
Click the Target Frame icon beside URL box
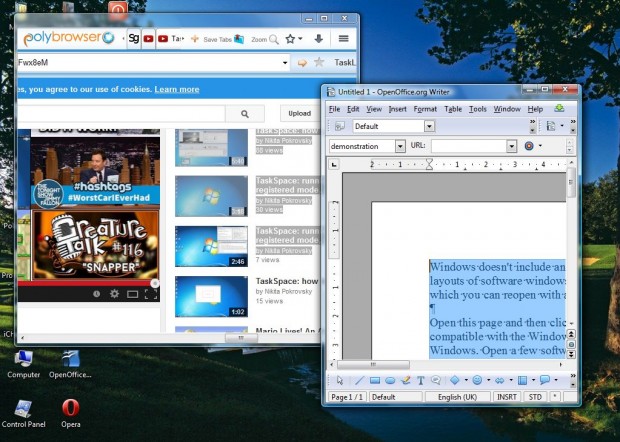(x=529, y=146)
